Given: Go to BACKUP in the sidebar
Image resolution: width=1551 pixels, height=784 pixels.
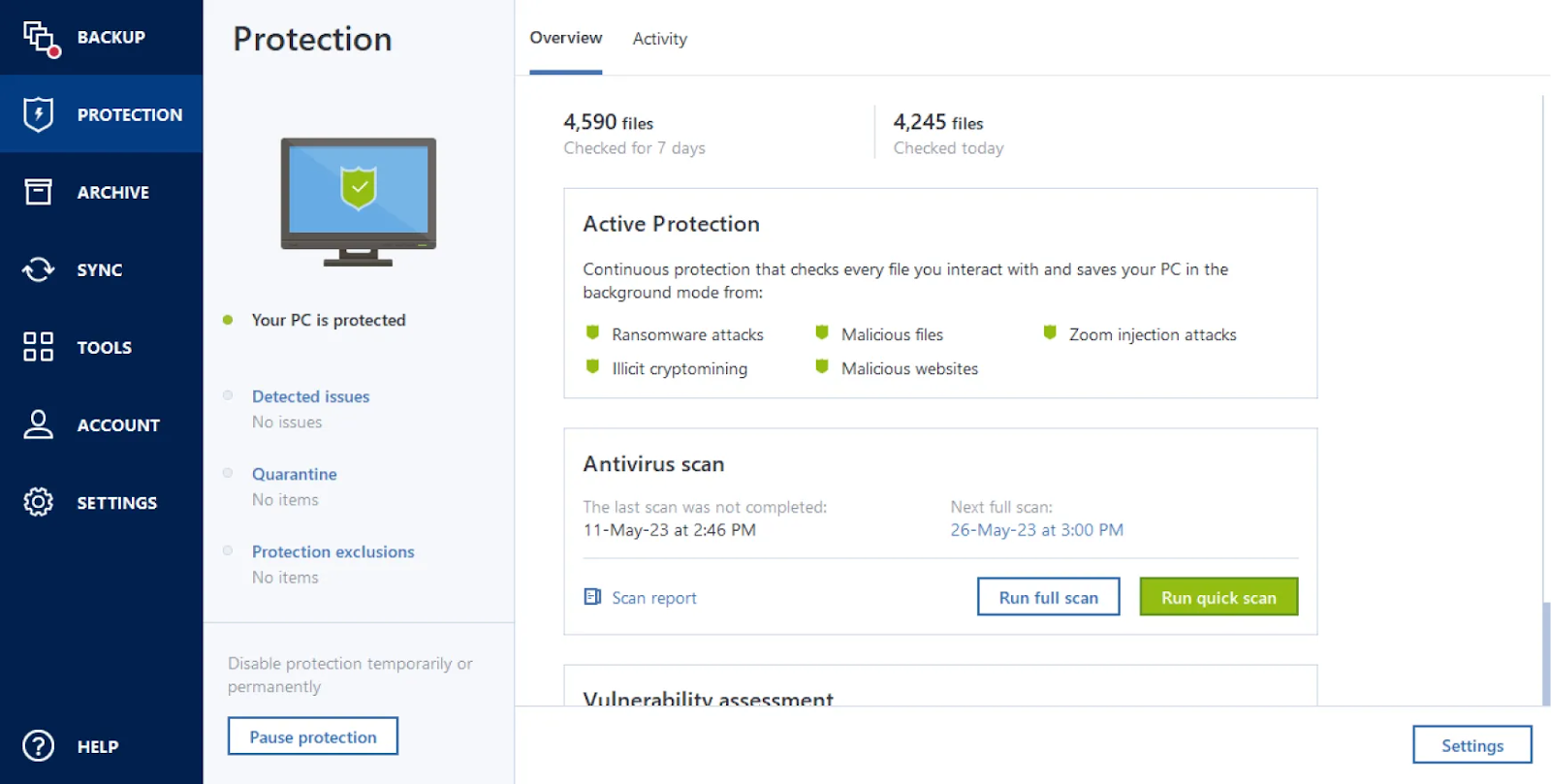Looking at the screenshot, I should pos(102,38).
